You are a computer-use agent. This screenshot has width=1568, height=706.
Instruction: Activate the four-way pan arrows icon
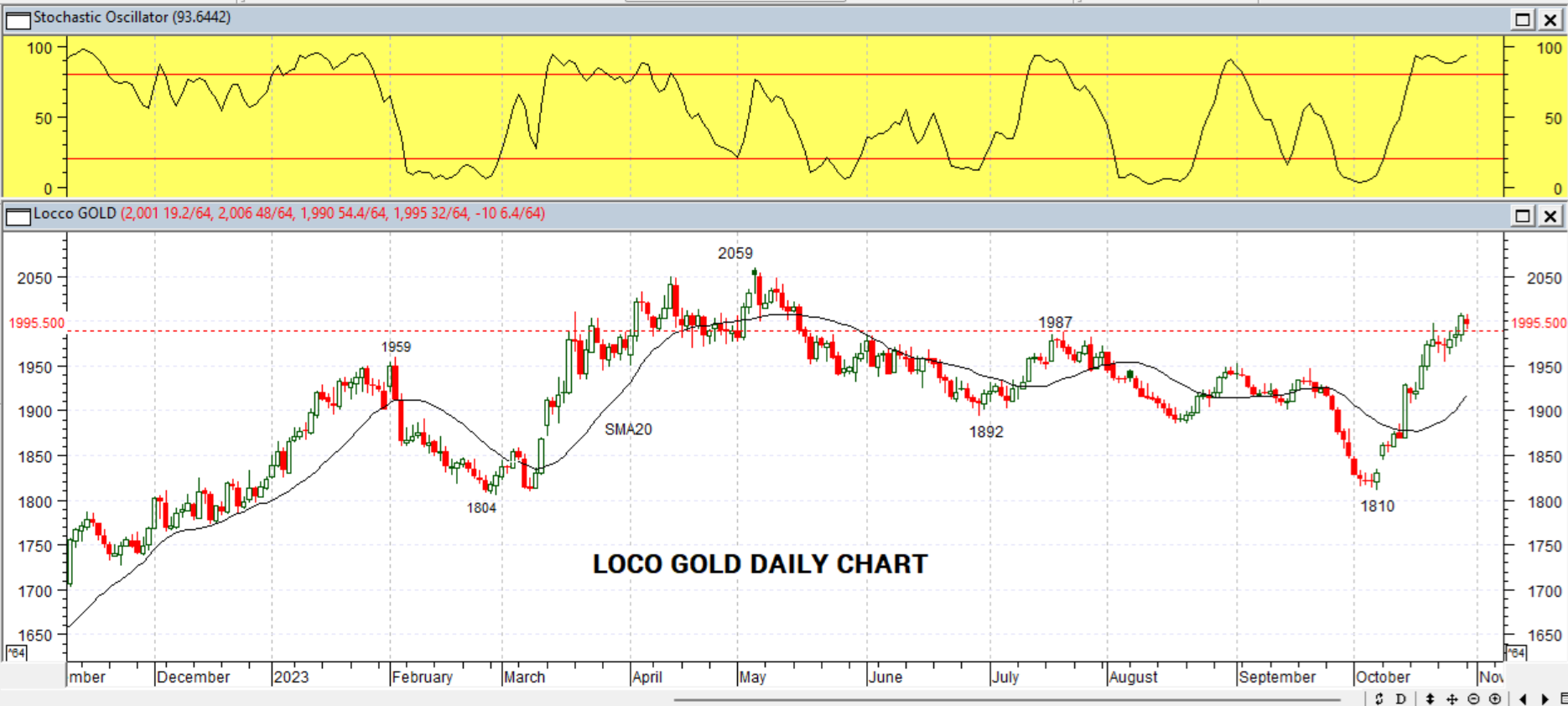1451,698
